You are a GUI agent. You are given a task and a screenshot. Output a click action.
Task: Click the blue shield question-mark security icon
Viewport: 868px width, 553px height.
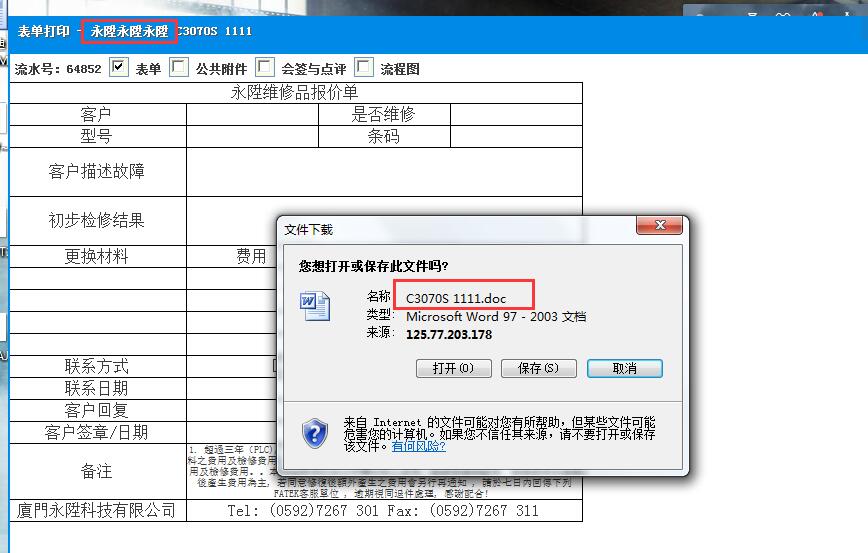click(x=316, y=432)
